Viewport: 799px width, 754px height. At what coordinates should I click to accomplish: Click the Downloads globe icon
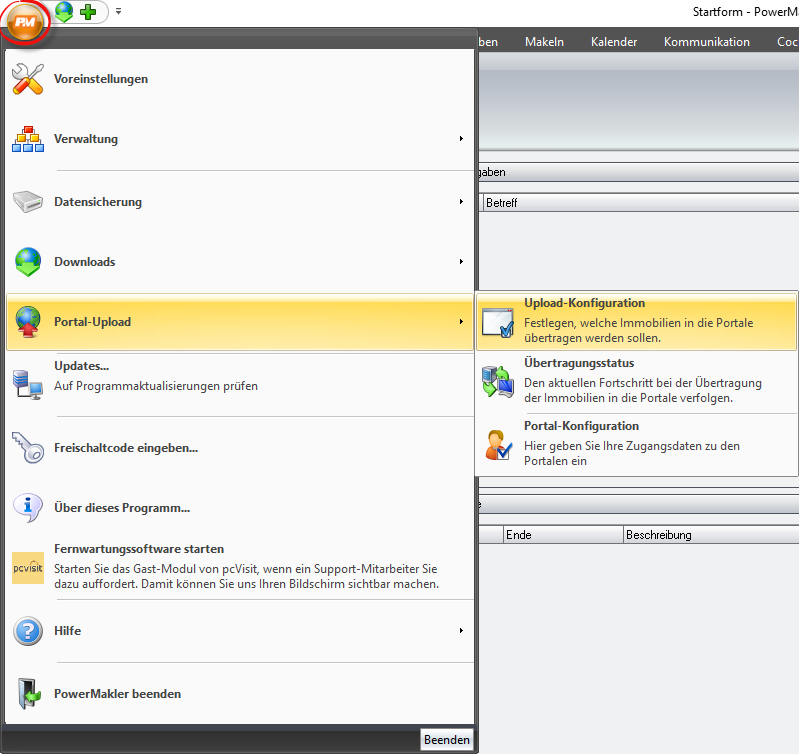tap(28, 262)
